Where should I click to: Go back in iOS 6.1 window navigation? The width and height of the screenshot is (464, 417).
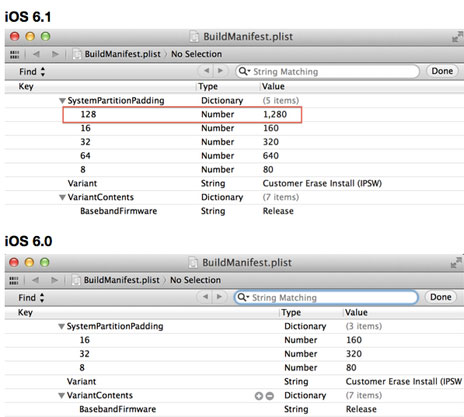pos(36,54)
